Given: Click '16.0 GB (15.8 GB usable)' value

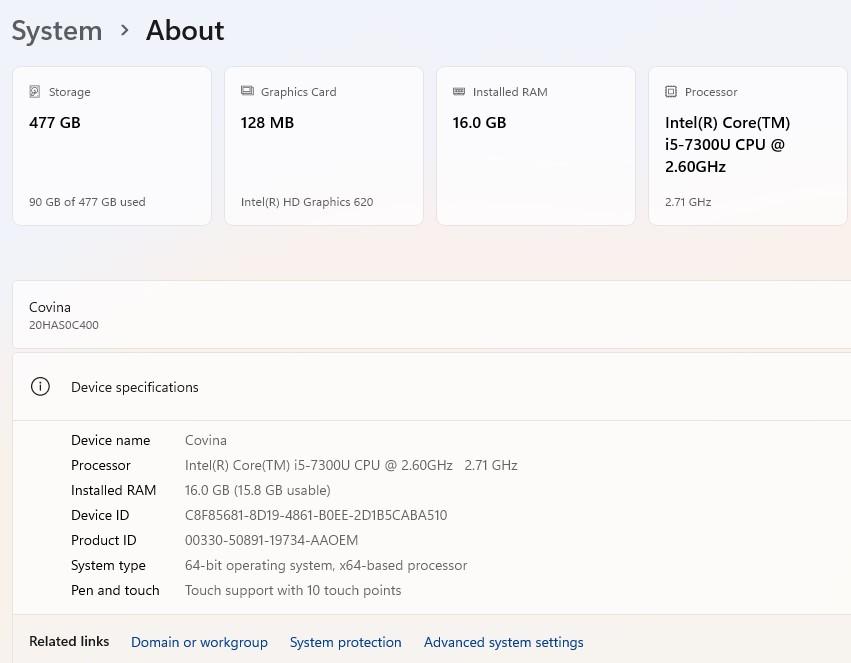Looking at the screenshot, I should (x=257, y=490).
